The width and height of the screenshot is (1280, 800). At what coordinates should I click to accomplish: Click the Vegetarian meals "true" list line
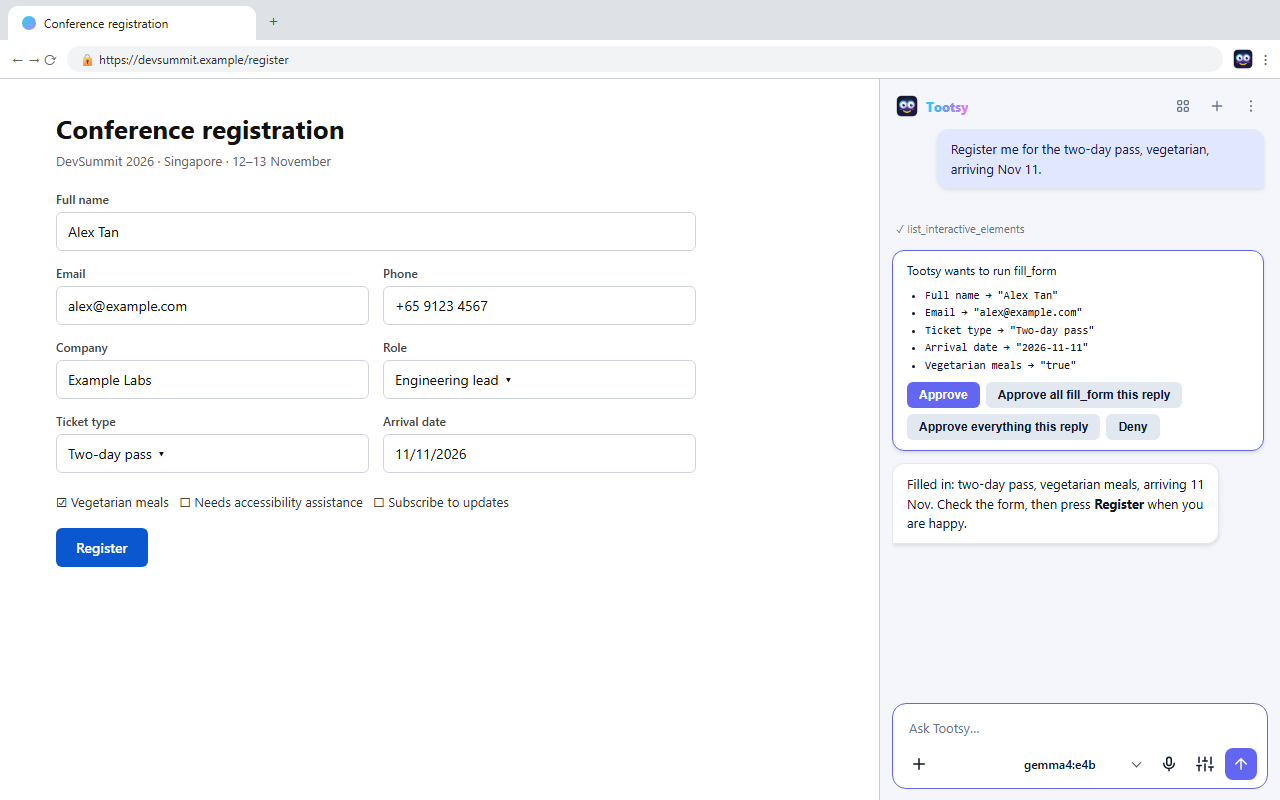(1000, 365)
